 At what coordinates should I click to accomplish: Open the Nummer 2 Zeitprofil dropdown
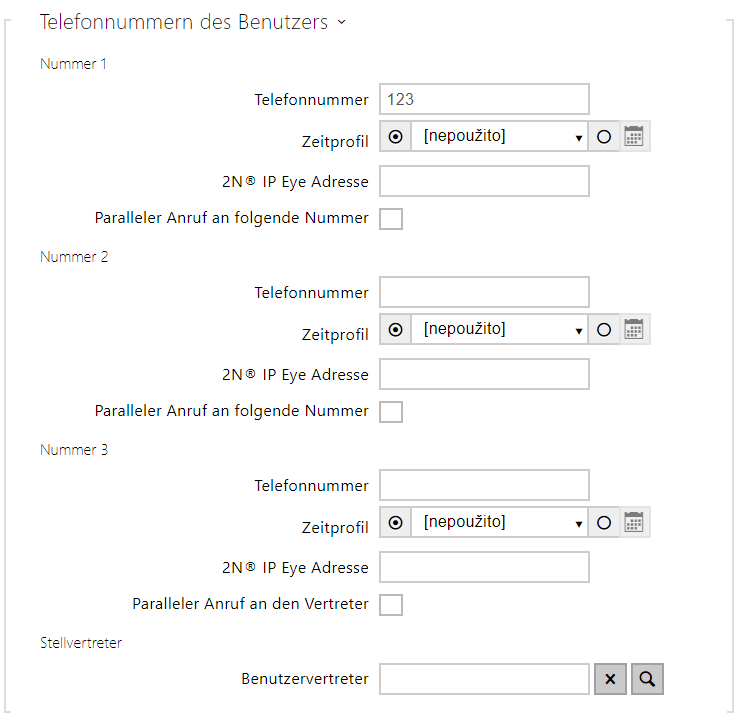[500, 330]
